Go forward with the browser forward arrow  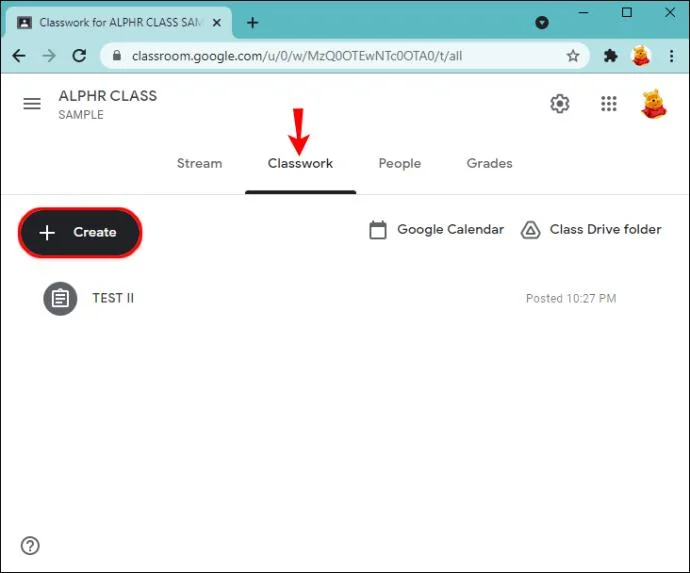tap(49, 56)
